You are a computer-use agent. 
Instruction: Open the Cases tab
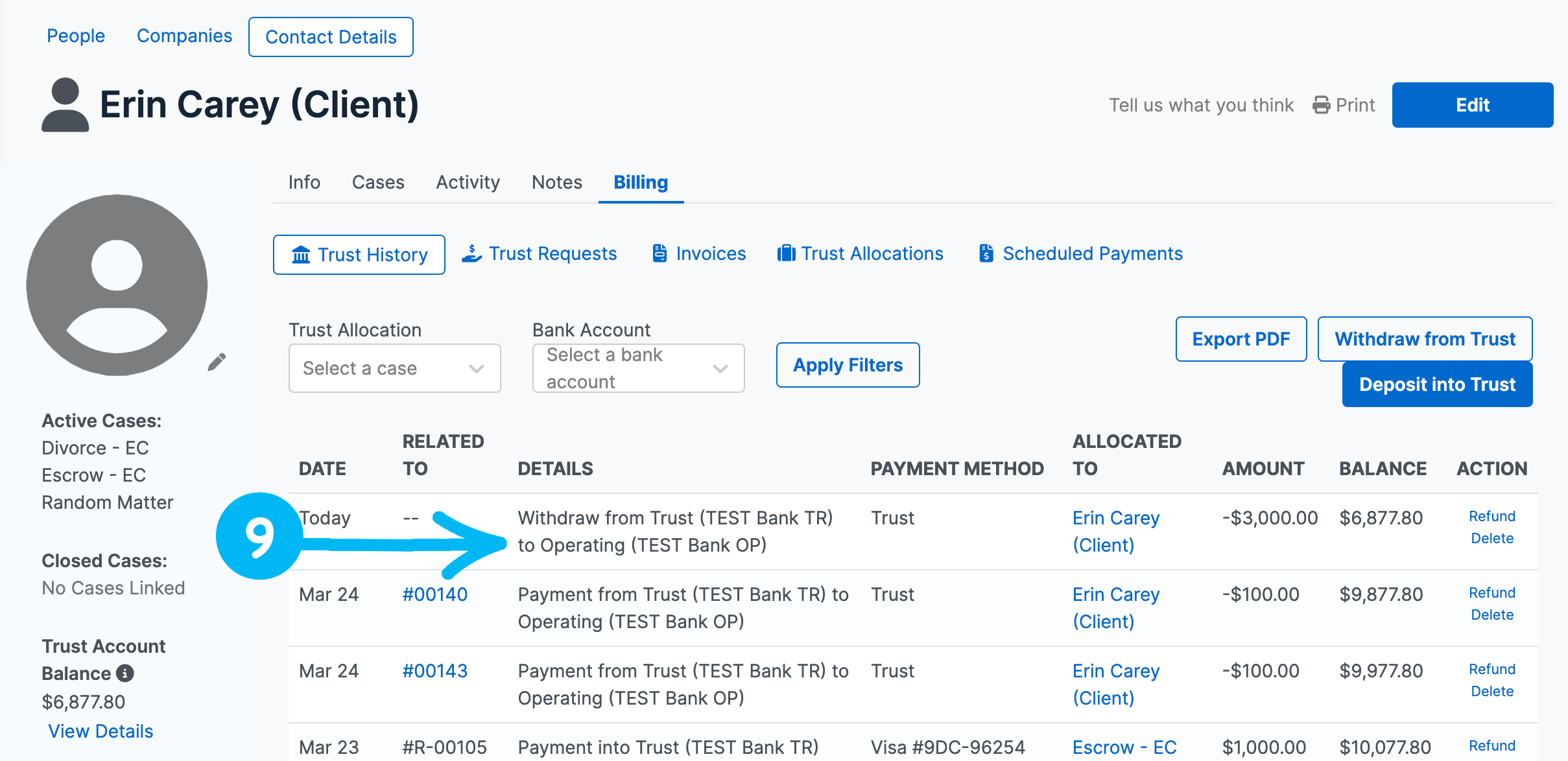coord(378,182)
